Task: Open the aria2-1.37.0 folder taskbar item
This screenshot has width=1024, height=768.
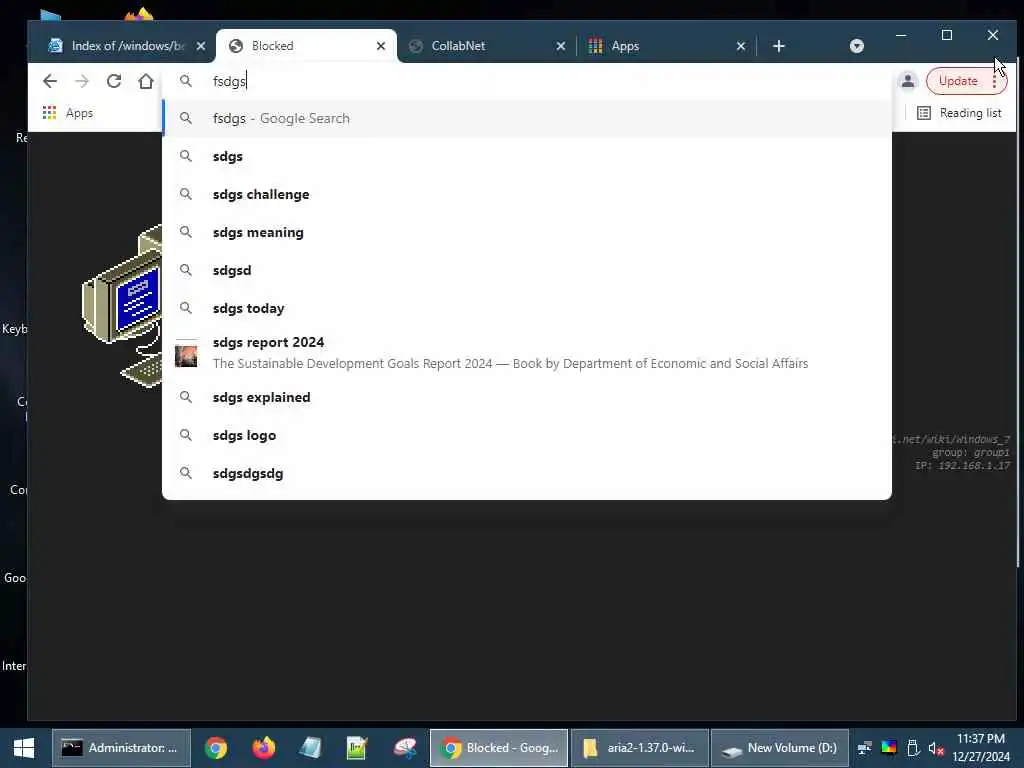Action: click(640, 748)
